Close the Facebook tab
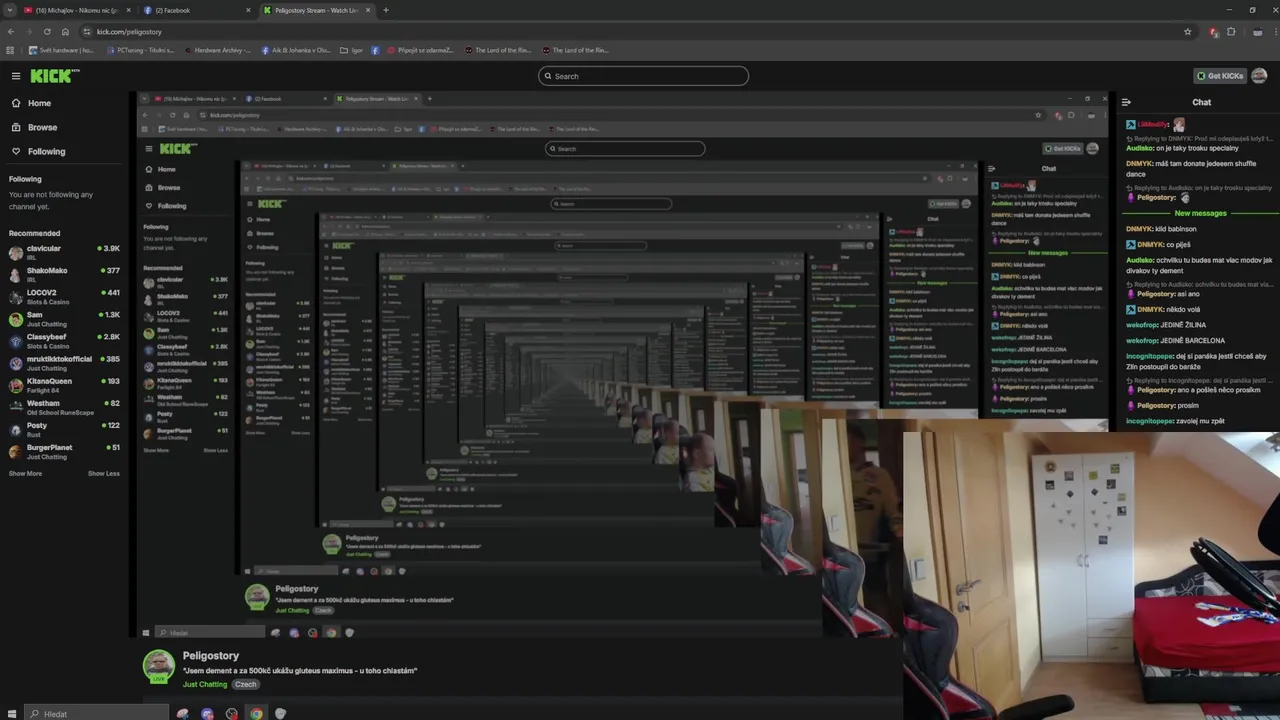Viewport: 1280px width, 720px height. pos(248,10)
